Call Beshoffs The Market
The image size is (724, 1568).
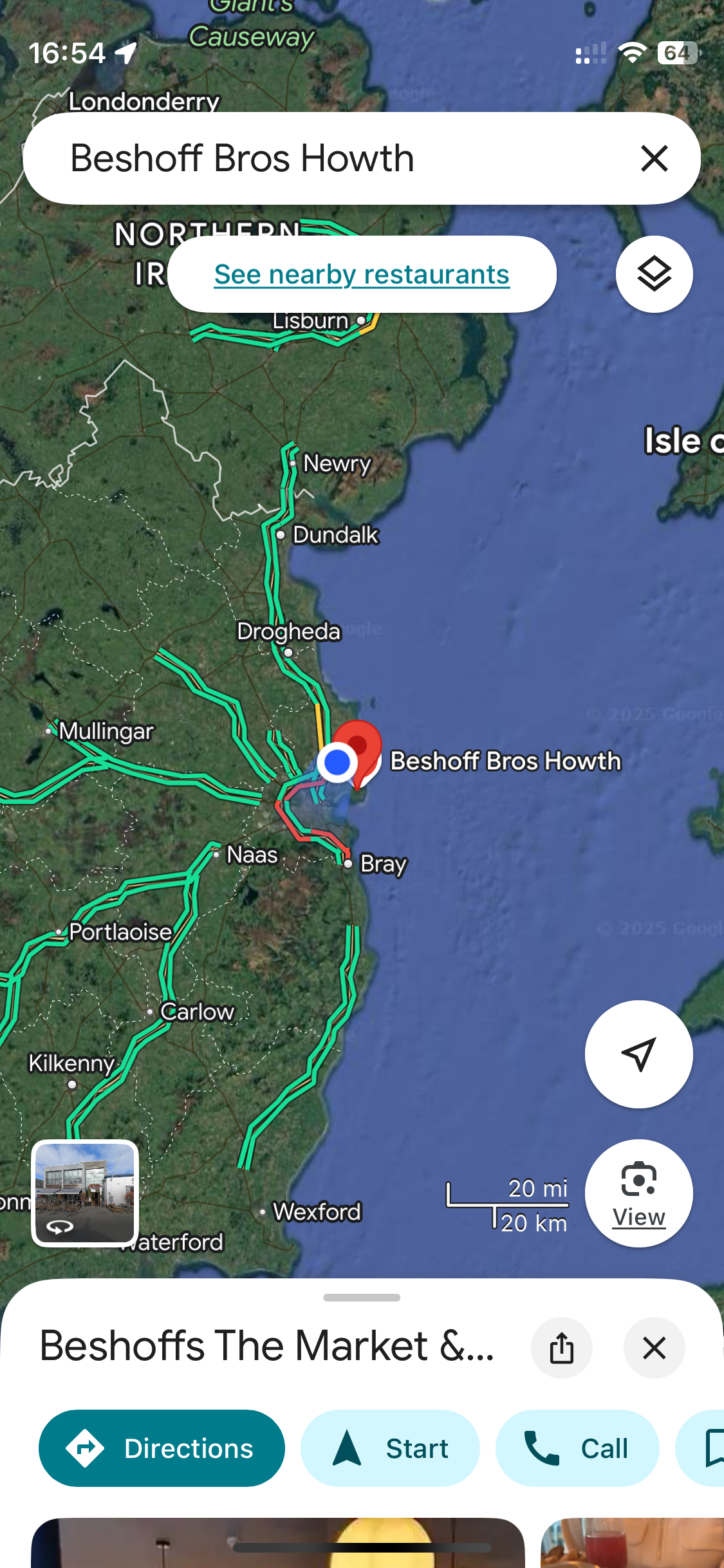pyautogui.click(x=577, y=1448)
